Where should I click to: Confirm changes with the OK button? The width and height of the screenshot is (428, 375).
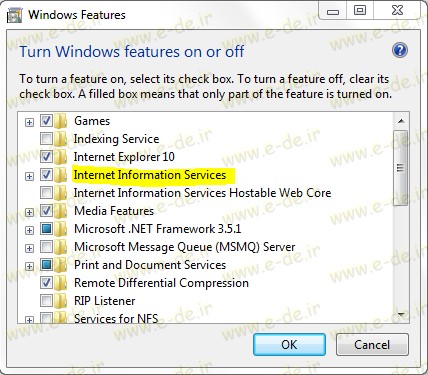pos(289,345)
